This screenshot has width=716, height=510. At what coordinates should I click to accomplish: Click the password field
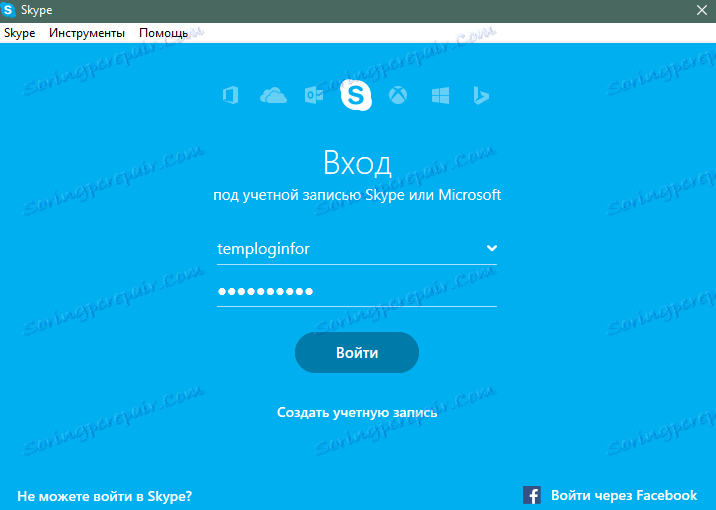coord(357,291)
